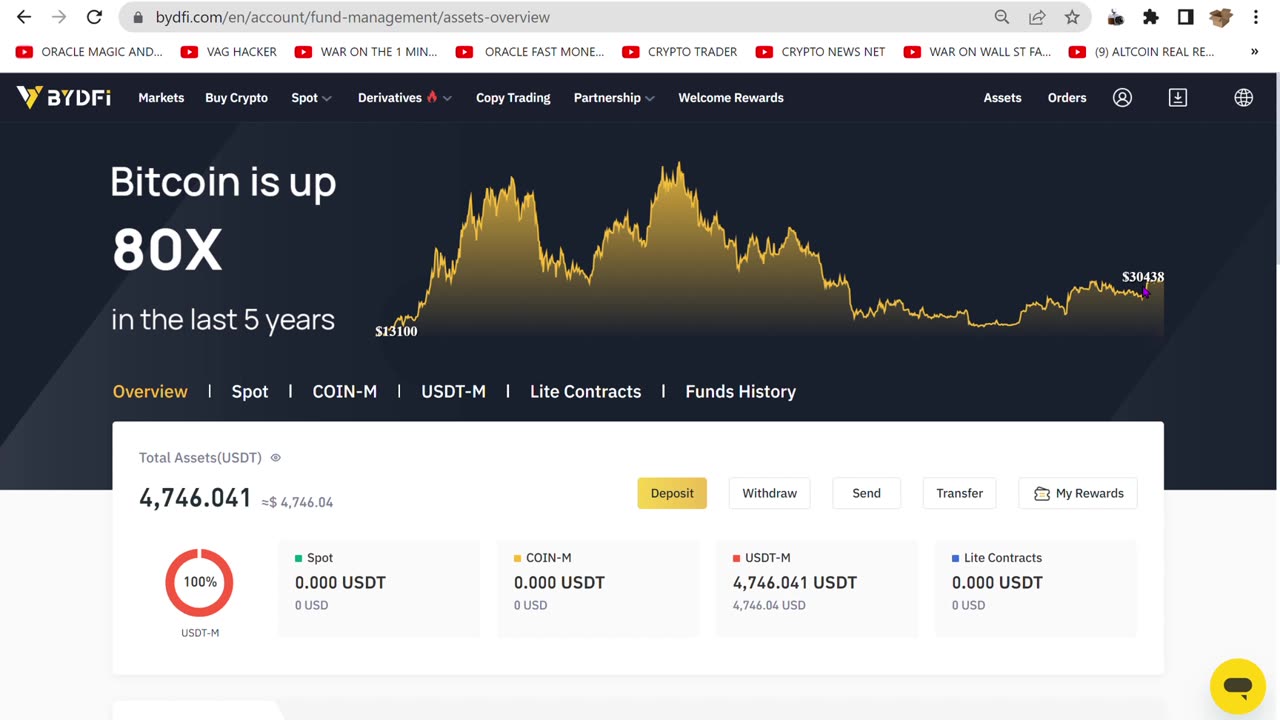
Task: Reload the page with the refresh icon
Action: pyautogui.click(x=94, y=17)
